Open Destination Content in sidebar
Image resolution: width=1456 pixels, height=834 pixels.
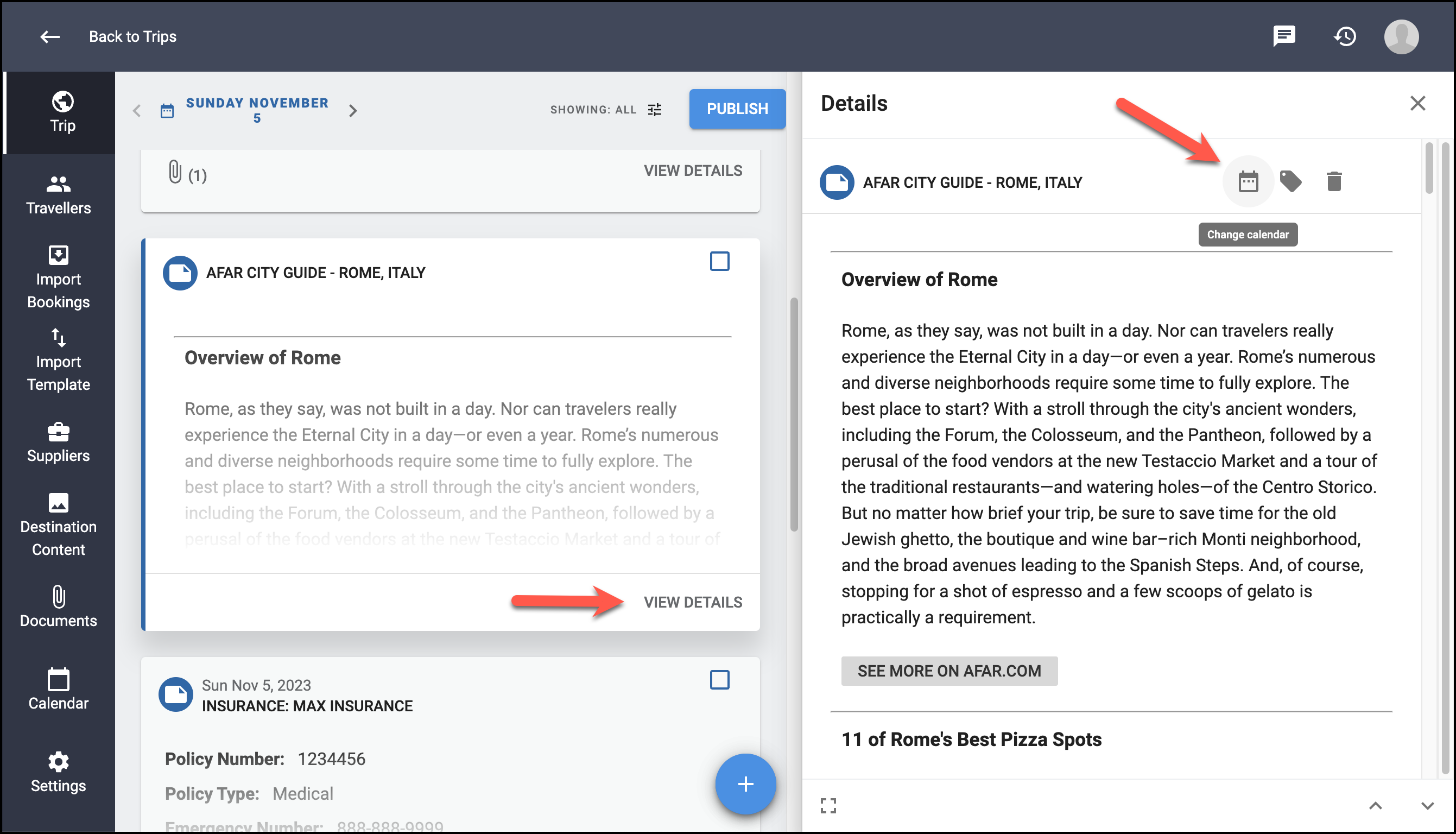tap(59, 525)
